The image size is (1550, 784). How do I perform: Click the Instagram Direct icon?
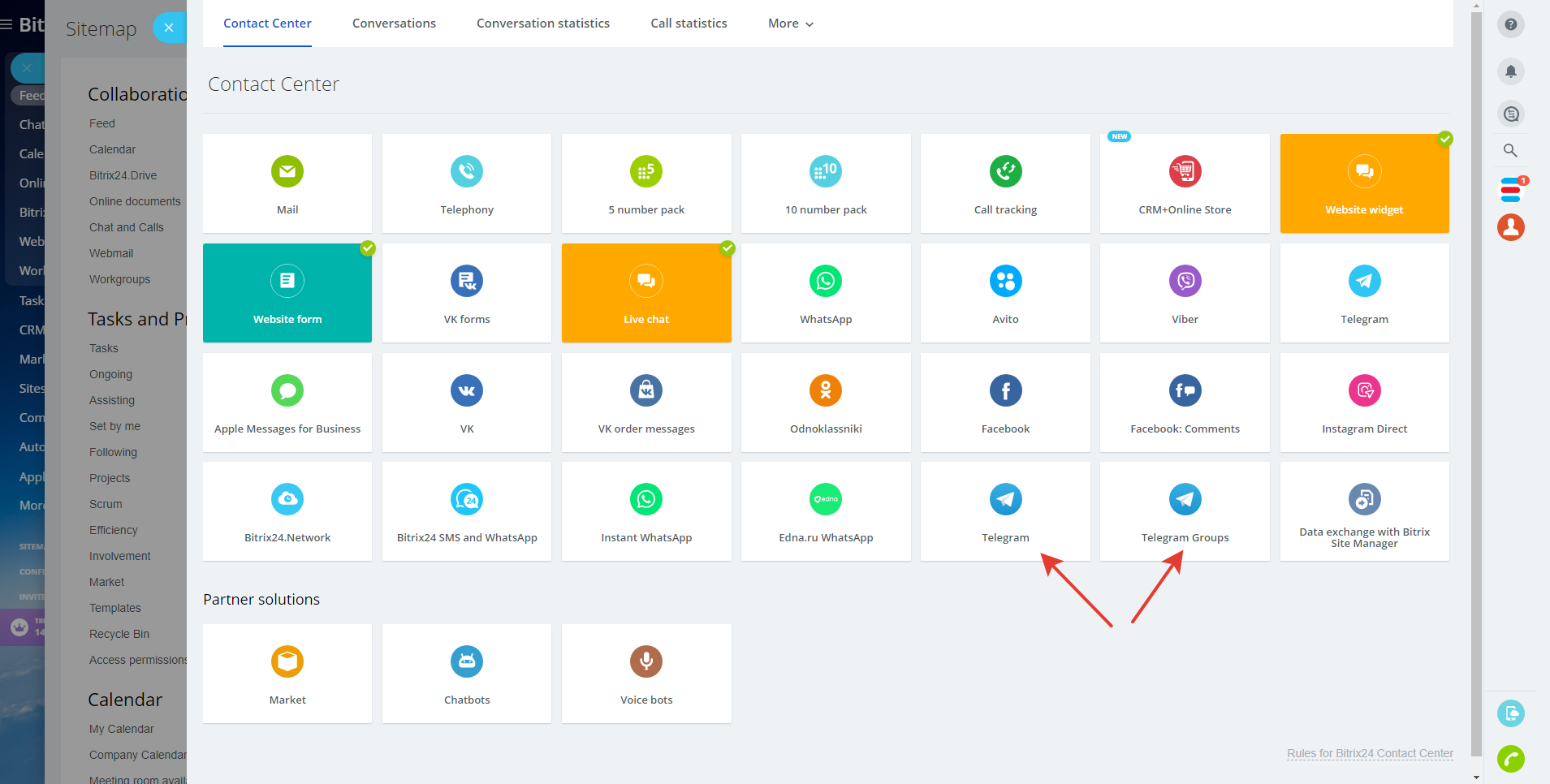point(1364,391)
